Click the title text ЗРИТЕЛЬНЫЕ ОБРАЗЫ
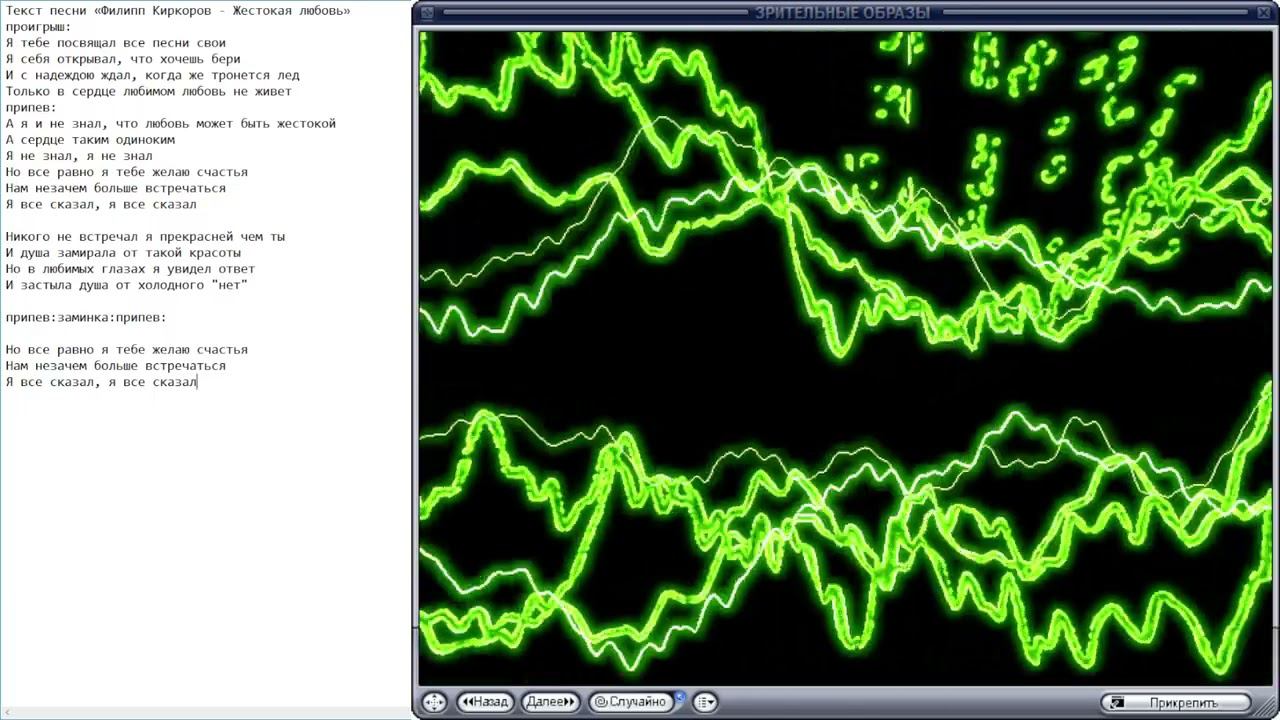1280x720 pixels. click(842, 13)
